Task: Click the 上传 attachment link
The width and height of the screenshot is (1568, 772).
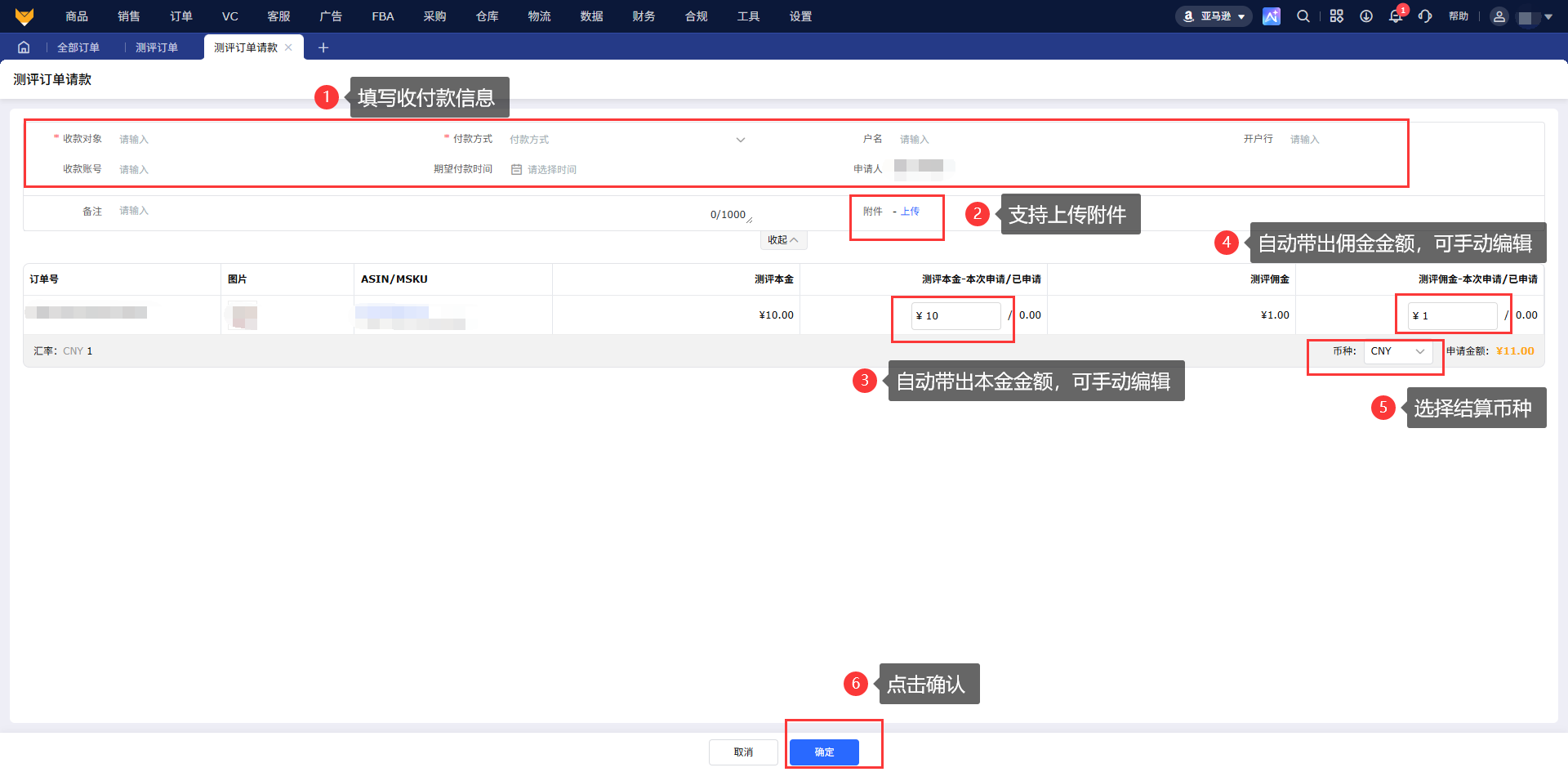Action: pos(910,212)
